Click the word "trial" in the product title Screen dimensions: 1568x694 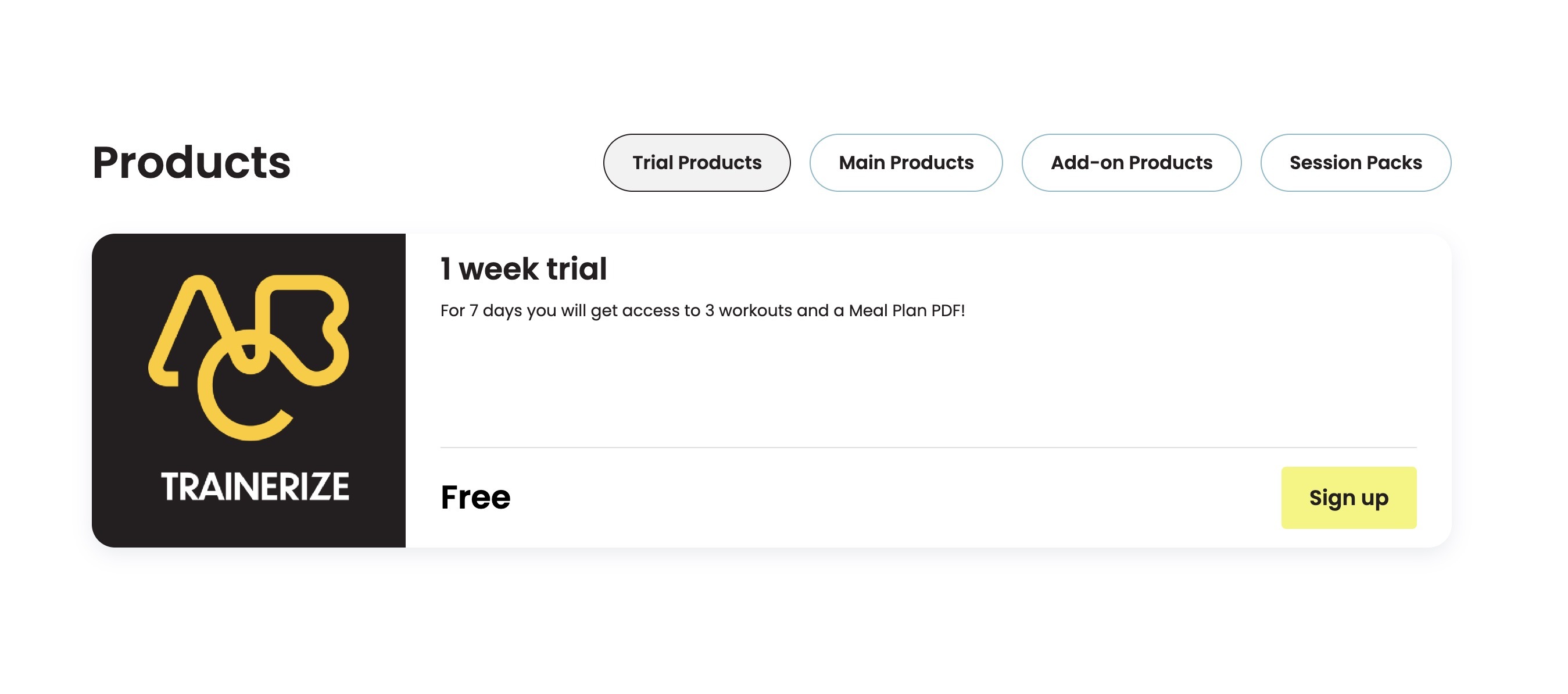[576, 269]
